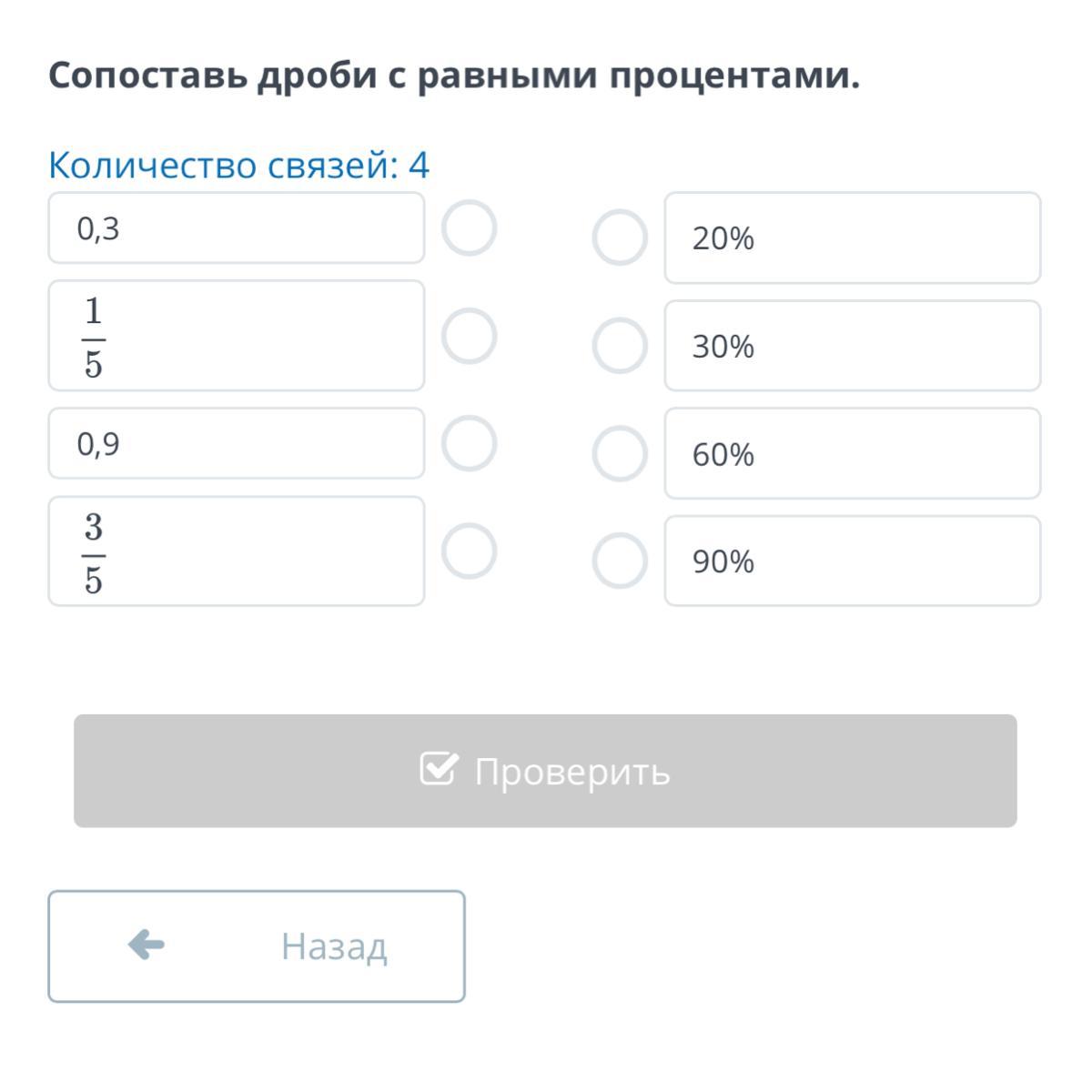The width and height of the screenshot is (1092, 1092).
Task: Click the 0,3 answer box
Action: 236,228
